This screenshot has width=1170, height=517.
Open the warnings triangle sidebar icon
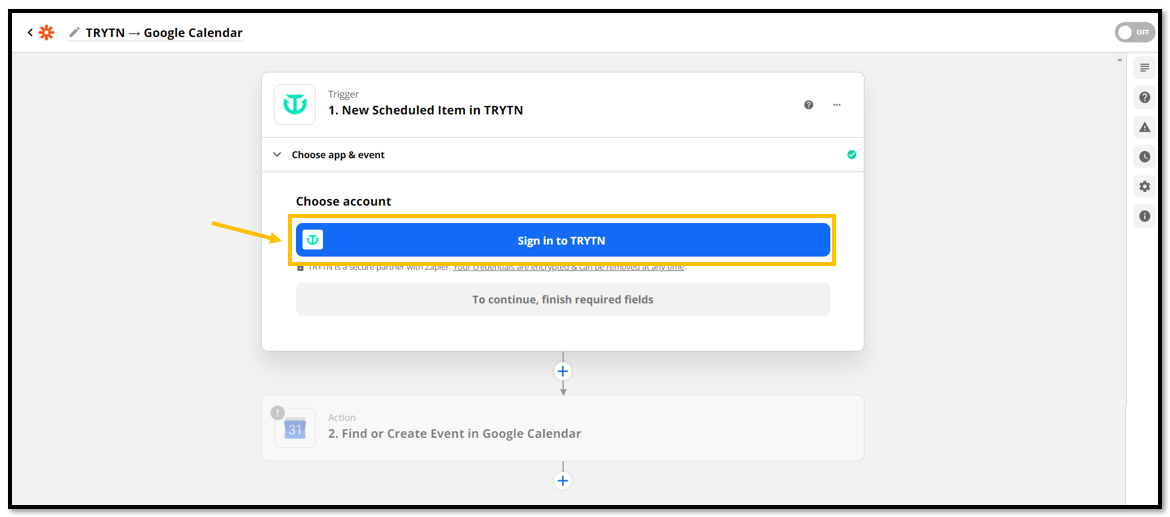[x=1144, y=127]
